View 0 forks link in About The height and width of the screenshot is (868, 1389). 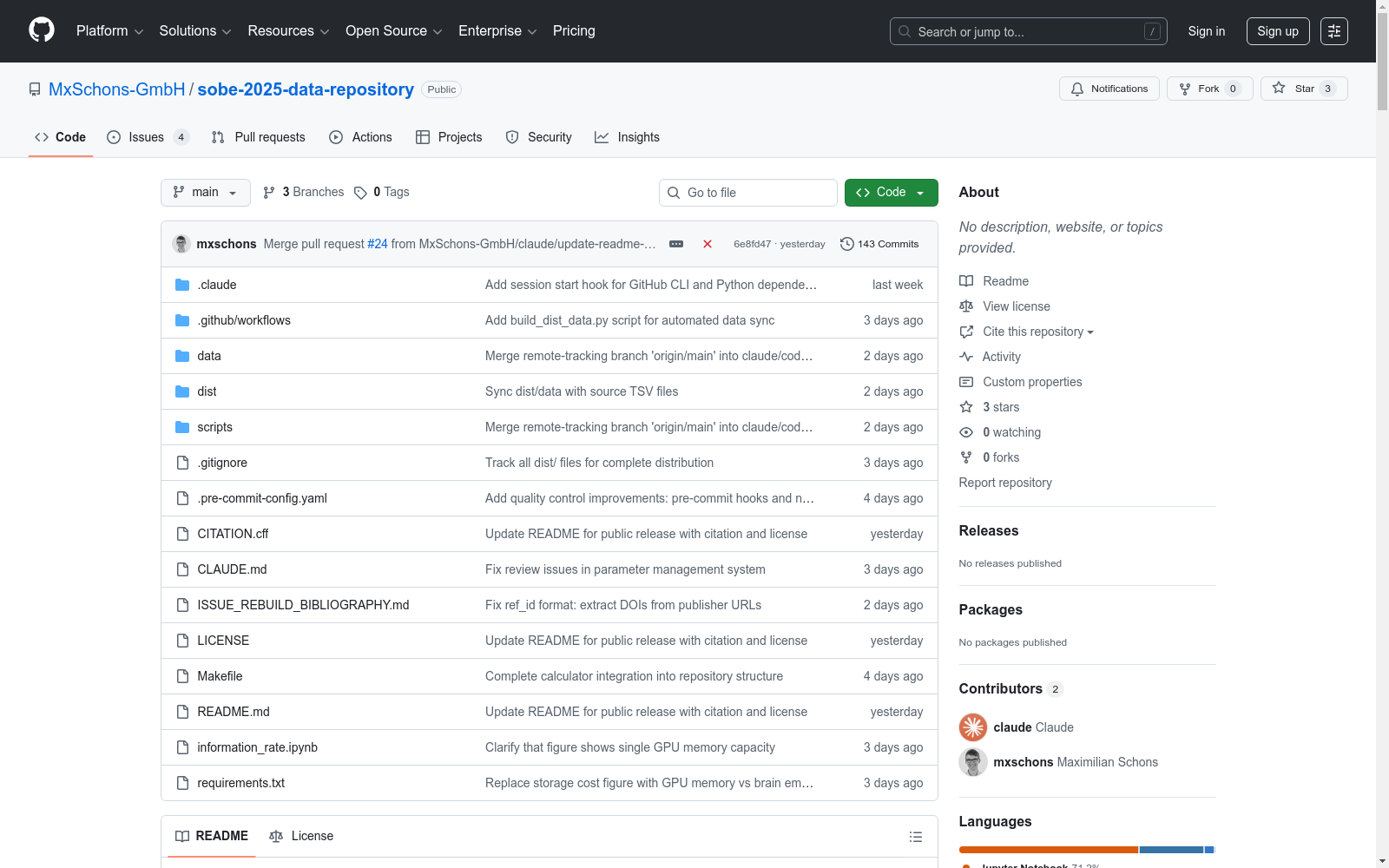tap(990, 457)
